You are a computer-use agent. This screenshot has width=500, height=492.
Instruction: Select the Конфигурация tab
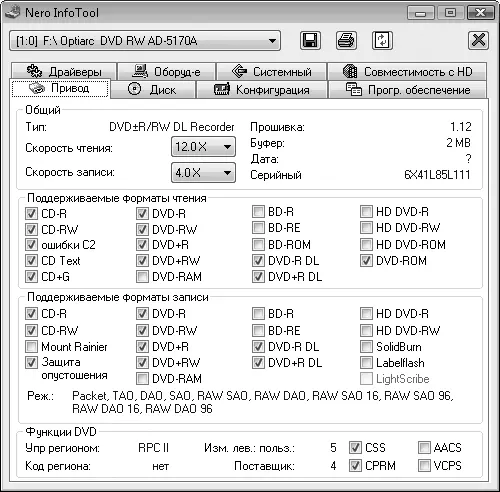262,90
